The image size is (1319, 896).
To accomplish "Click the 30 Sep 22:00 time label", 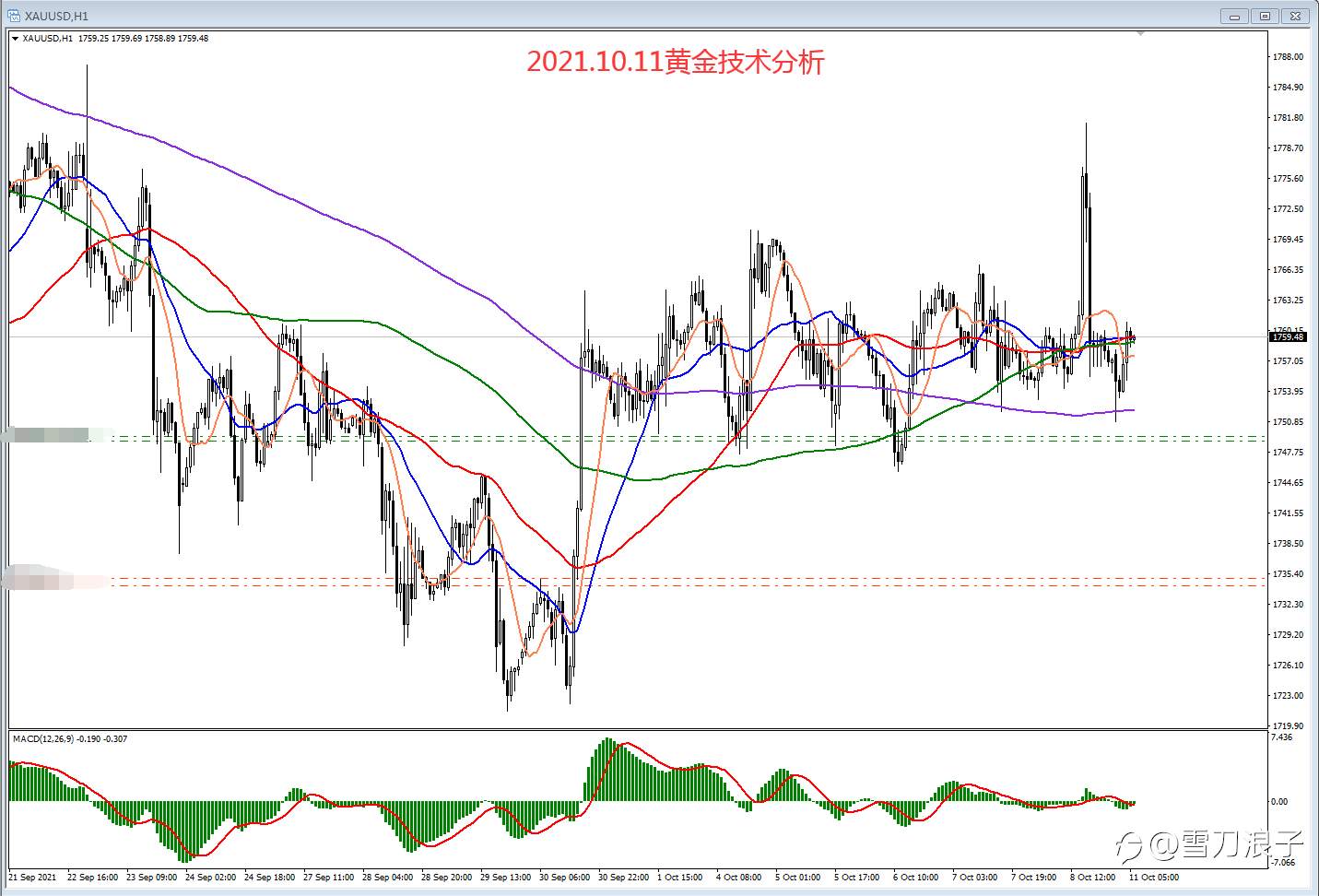I will point(624,878).
